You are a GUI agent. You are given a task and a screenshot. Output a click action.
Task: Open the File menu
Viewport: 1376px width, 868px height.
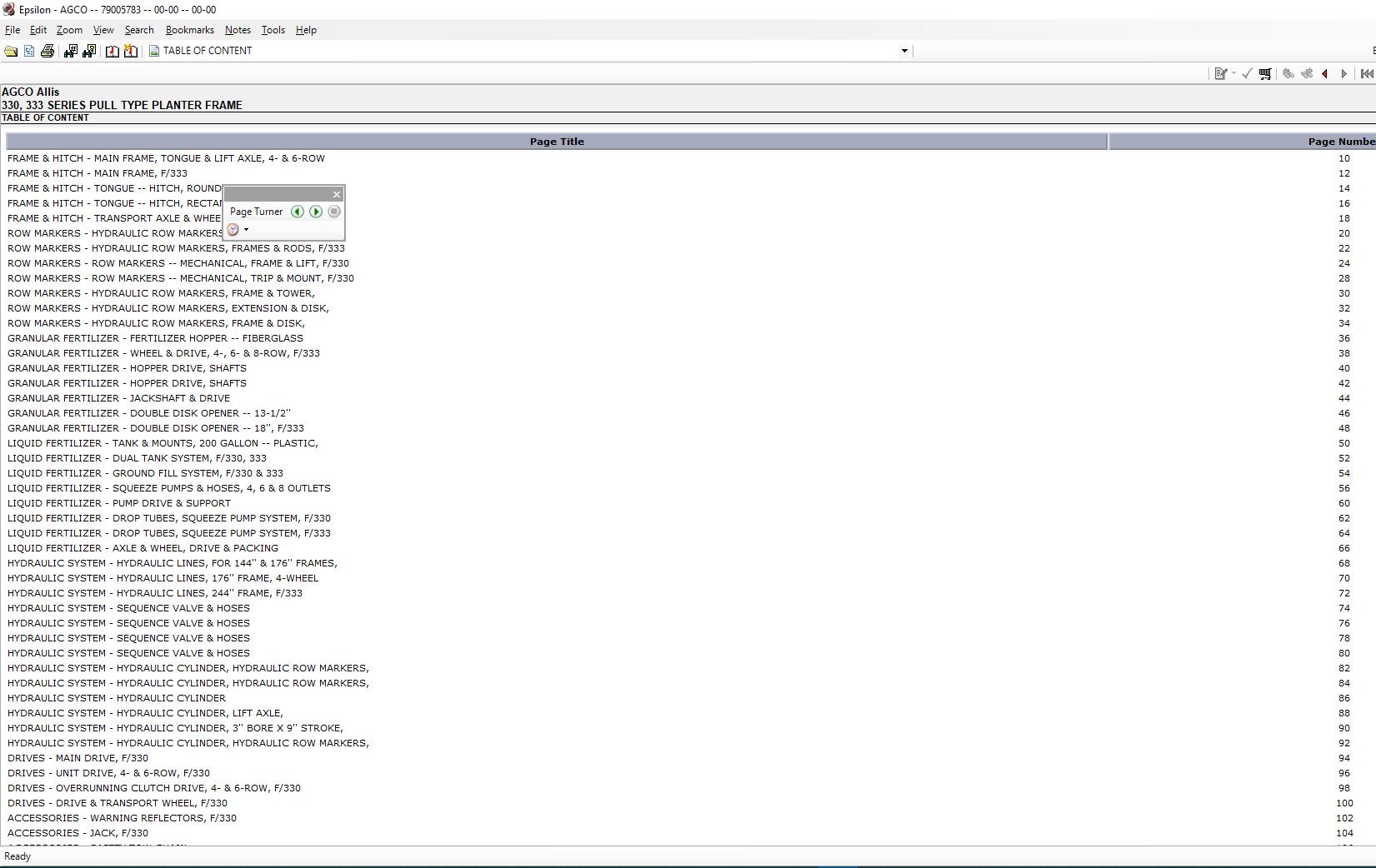(13, 30)
